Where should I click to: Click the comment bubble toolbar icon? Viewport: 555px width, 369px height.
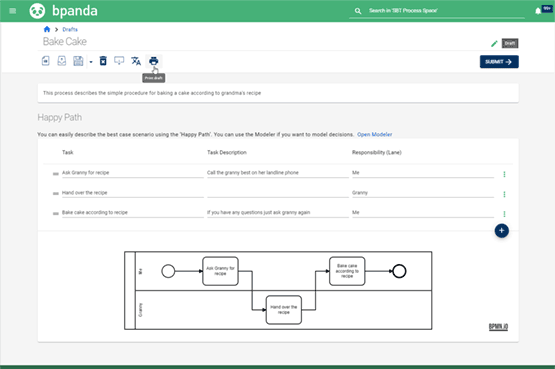119,61
